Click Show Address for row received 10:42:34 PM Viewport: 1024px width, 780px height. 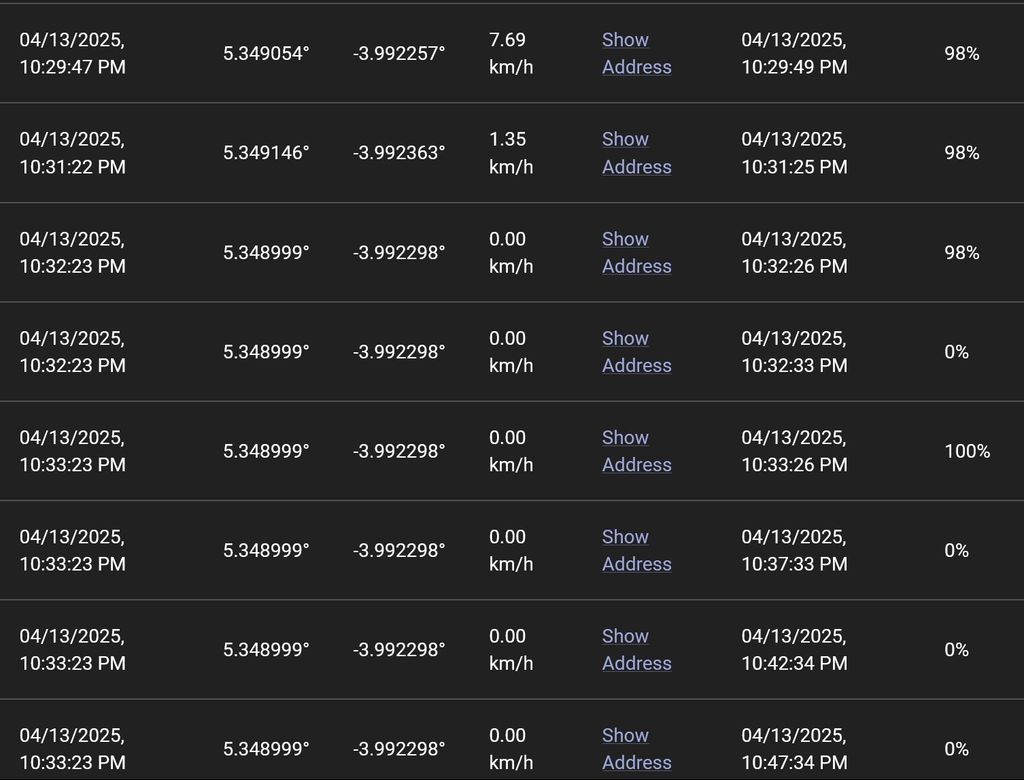tap(636, 649)
